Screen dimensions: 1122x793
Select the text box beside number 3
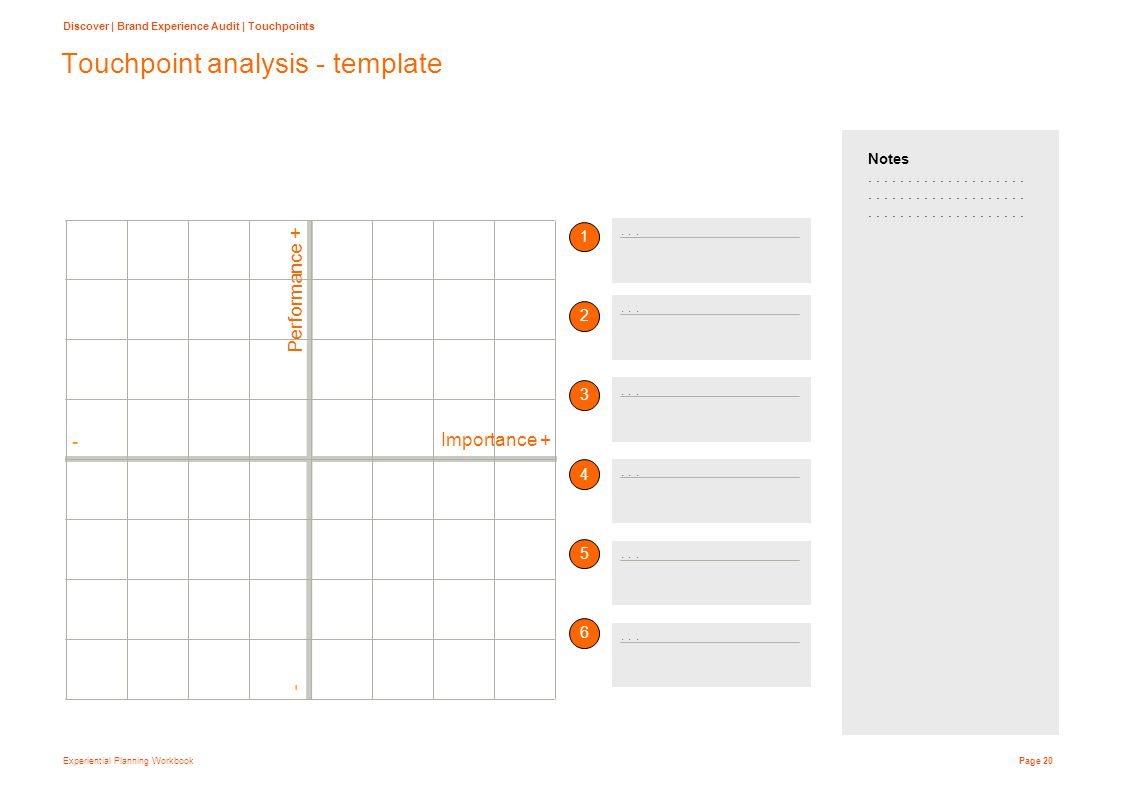point(711,409)
